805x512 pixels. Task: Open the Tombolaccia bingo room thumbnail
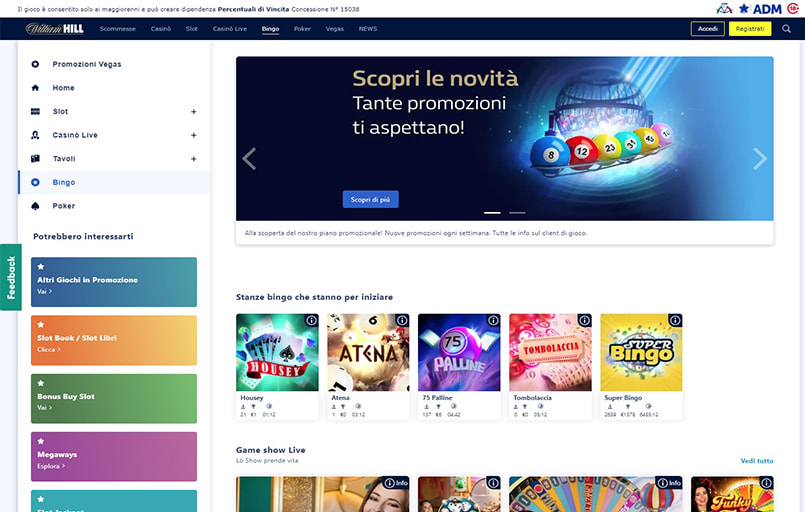[550, 352]
